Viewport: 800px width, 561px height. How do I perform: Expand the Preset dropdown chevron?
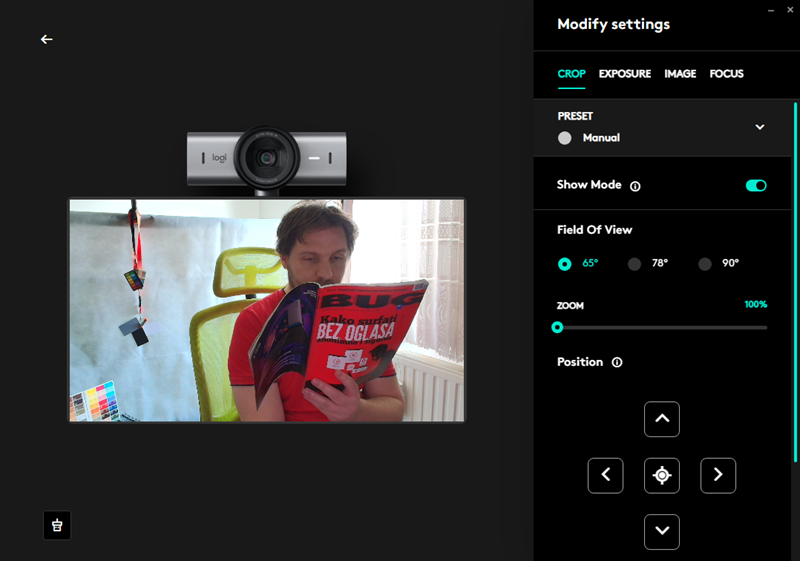point(760,127)
